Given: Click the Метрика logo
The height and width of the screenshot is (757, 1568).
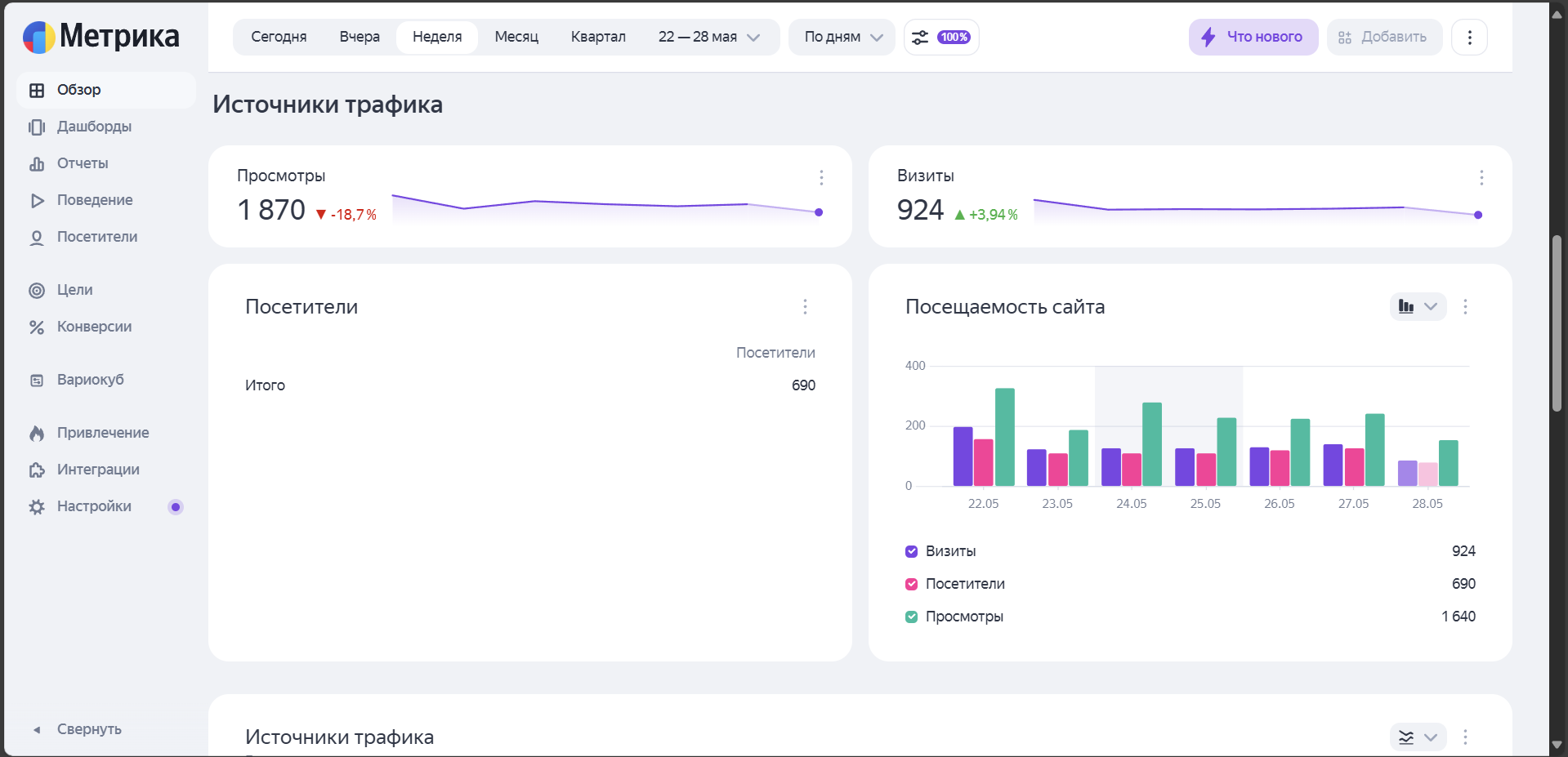Looking at the screenshot, I should 101,36.
